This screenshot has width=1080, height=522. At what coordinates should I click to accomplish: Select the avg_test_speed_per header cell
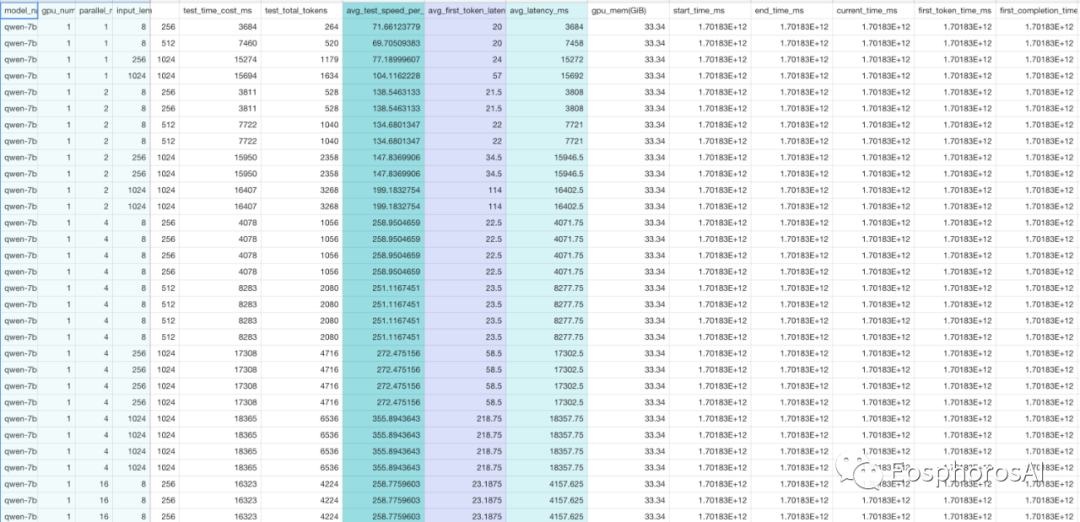(383, 10)
